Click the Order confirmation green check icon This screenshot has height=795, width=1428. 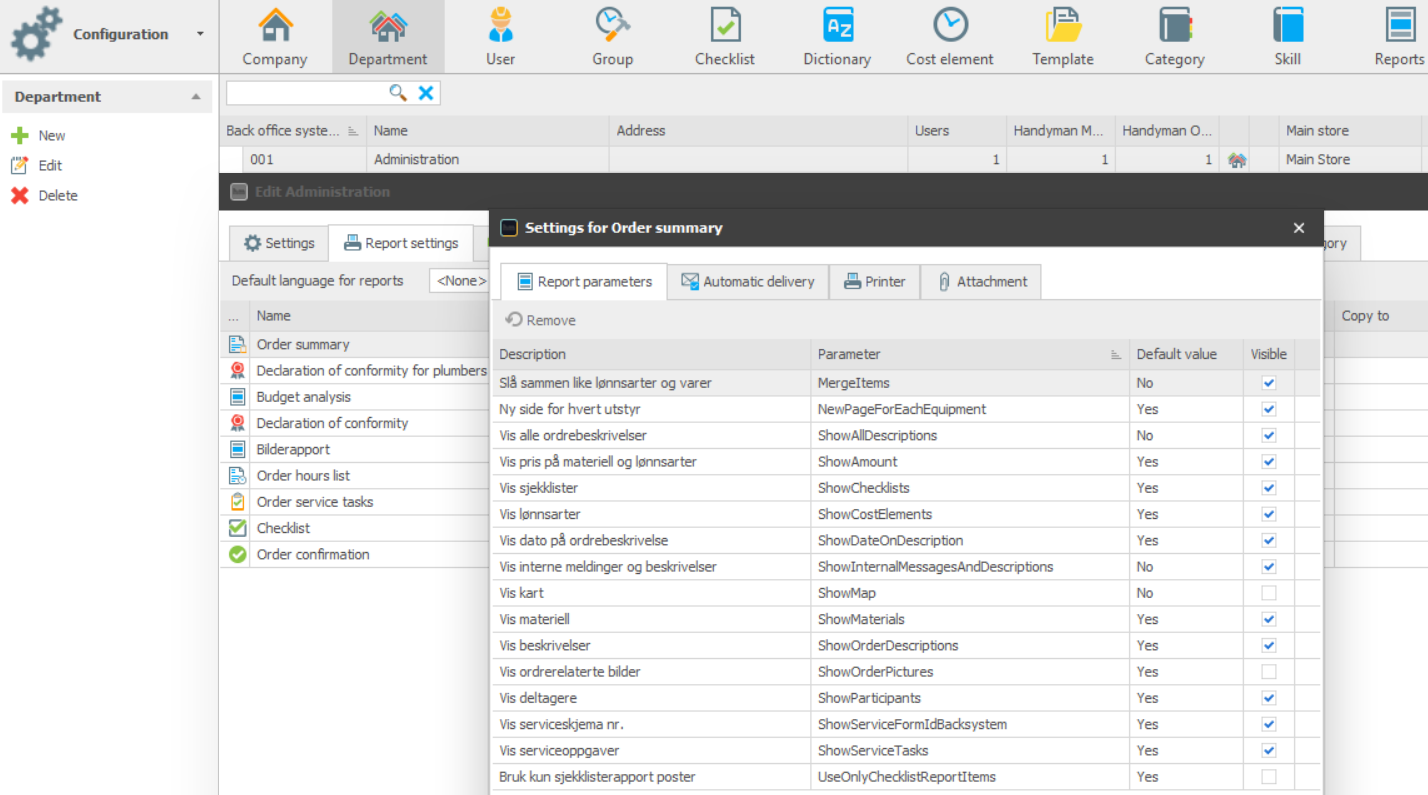pyautogui.click(x=237, y=554)
